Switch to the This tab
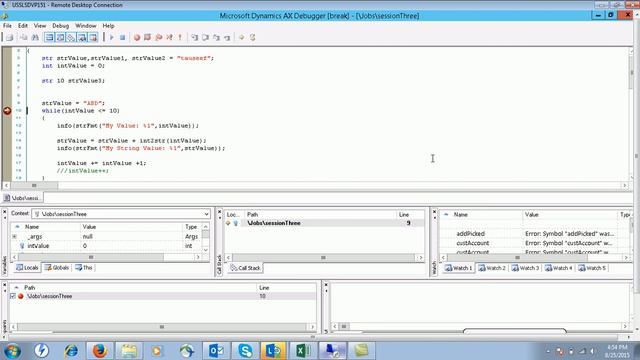Image resolution: width=640 pixels, height=360 pixels. coord(84,268)
